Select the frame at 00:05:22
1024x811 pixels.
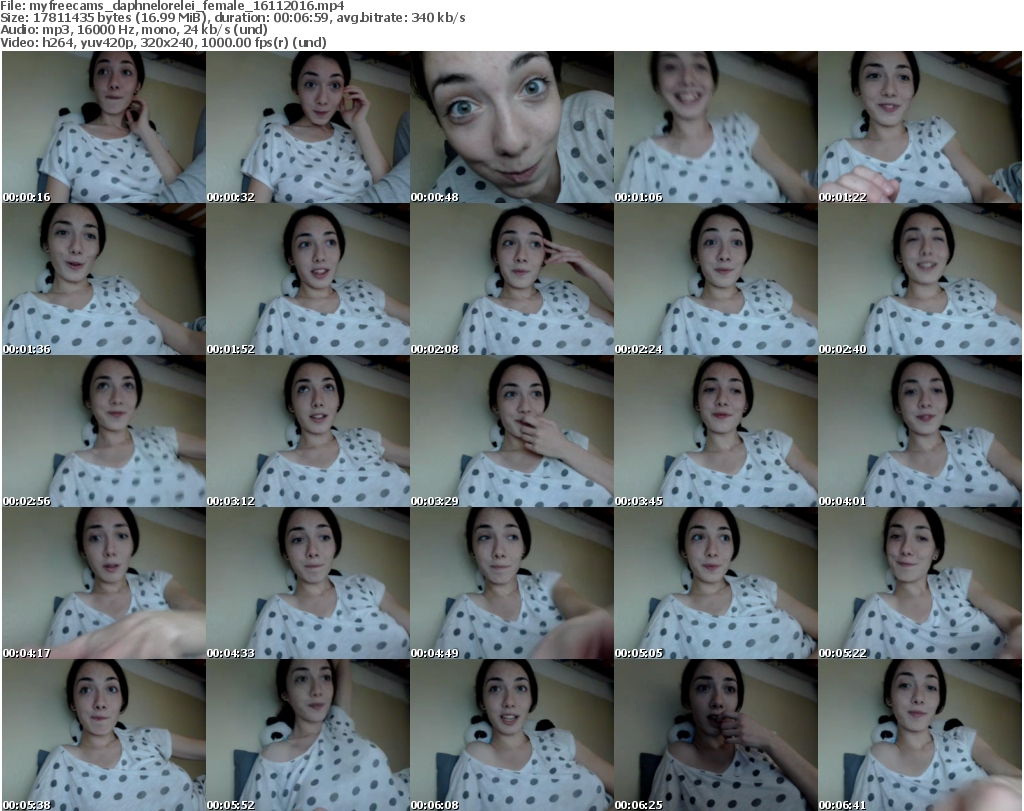tap(919, 583)
